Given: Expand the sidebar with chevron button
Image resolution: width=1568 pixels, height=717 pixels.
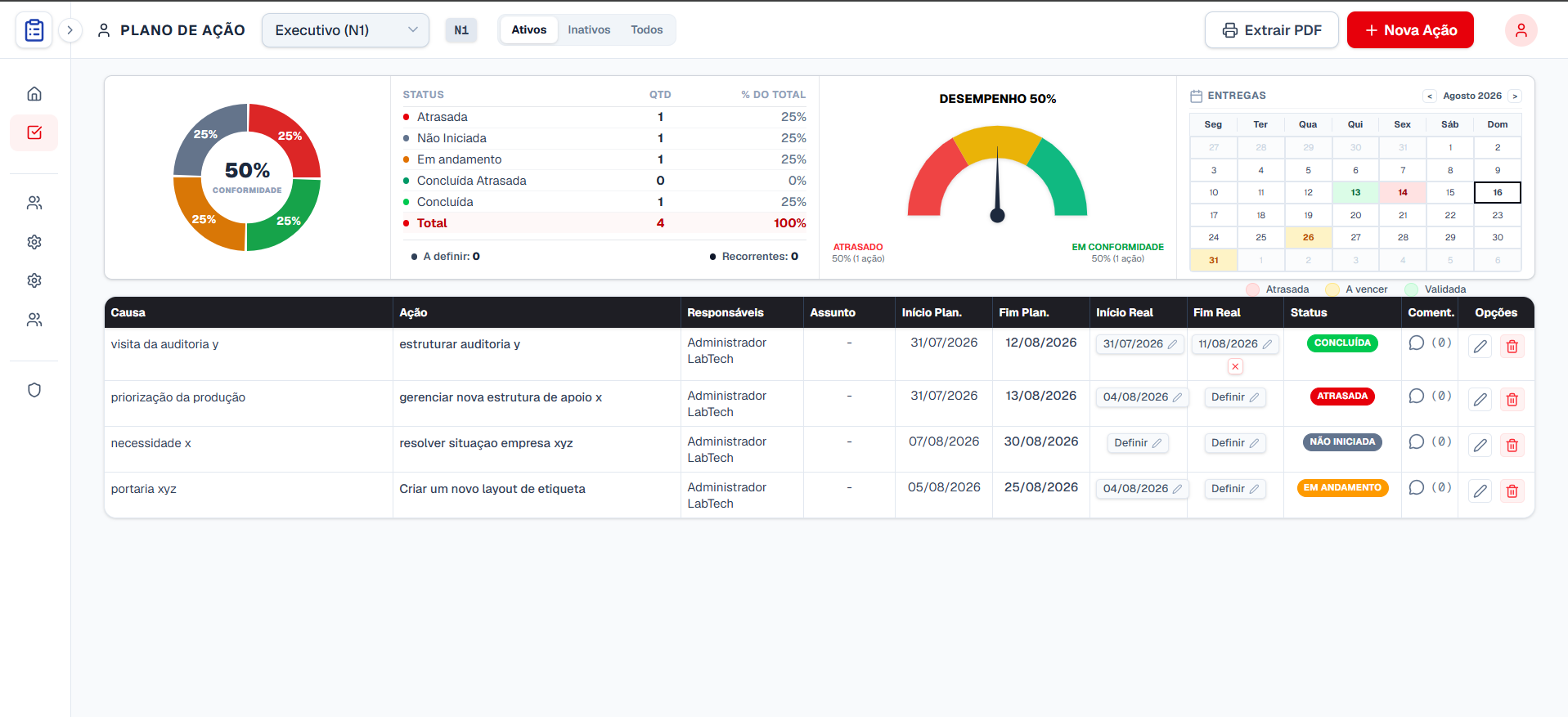Looking at the screenshot, I should 70,30.
